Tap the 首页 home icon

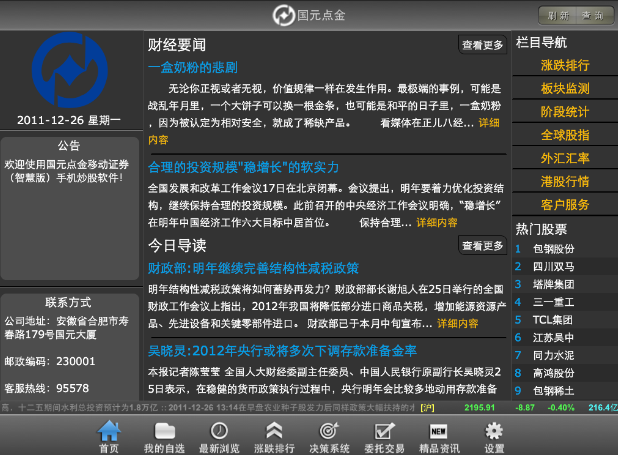[x=108, y=437]
